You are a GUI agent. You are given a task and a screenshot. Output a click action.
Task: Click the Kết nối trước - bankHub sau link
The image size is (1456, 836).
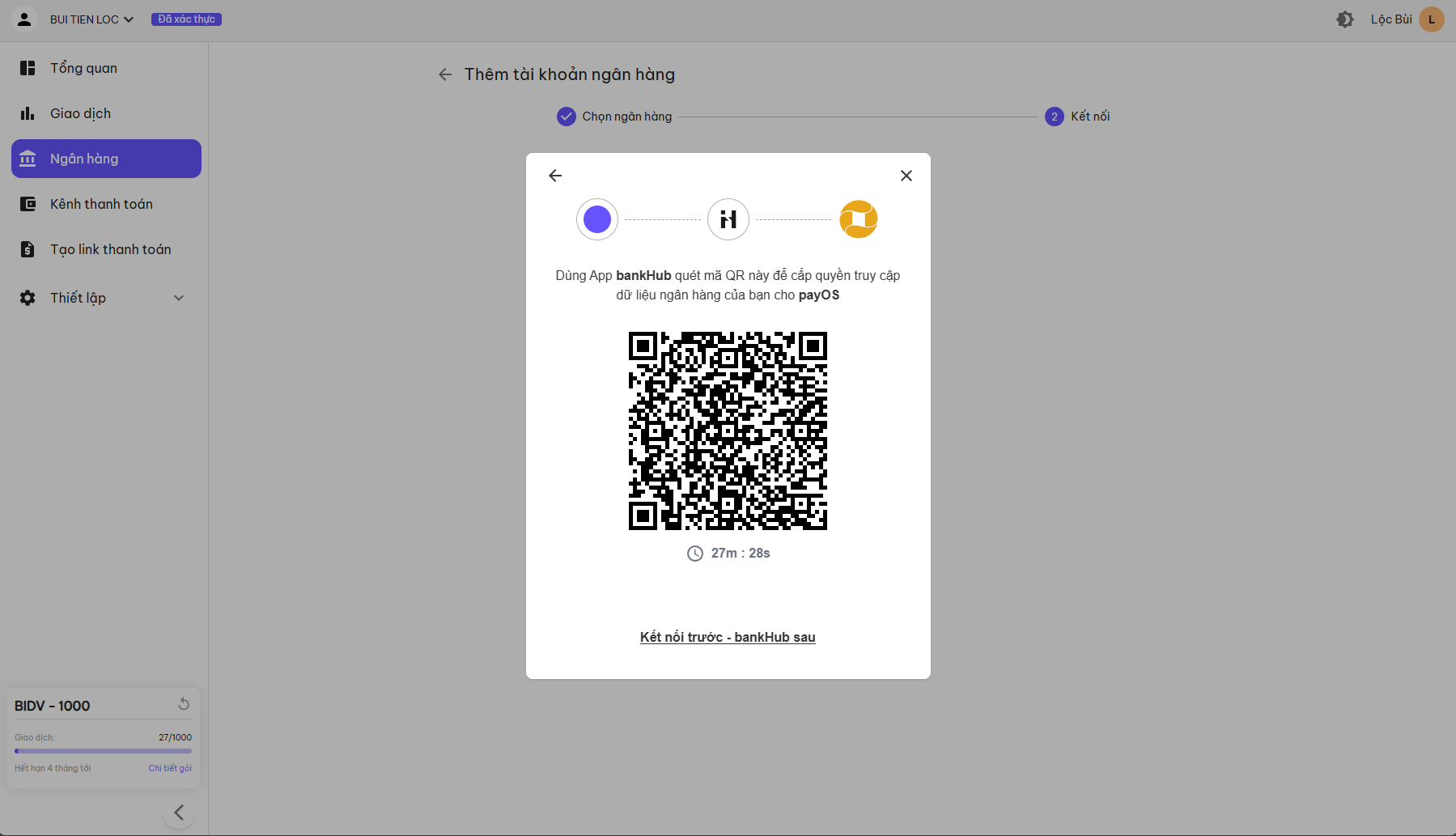click(728, 637)
